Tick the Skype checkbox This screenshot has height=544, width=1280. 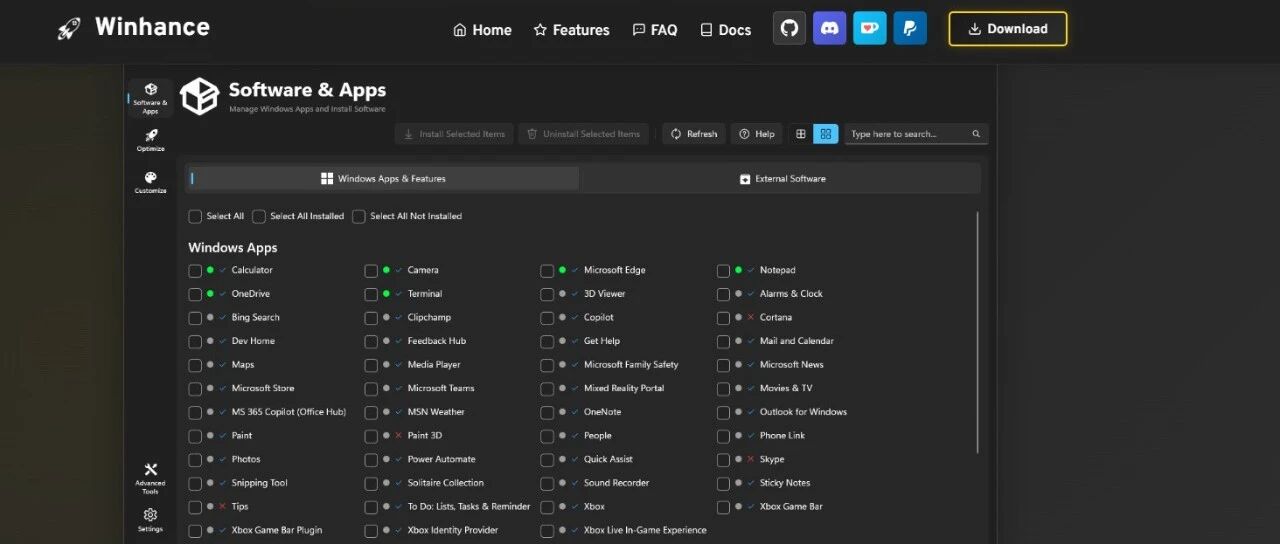pyautogui.click(x=723, y=460)
